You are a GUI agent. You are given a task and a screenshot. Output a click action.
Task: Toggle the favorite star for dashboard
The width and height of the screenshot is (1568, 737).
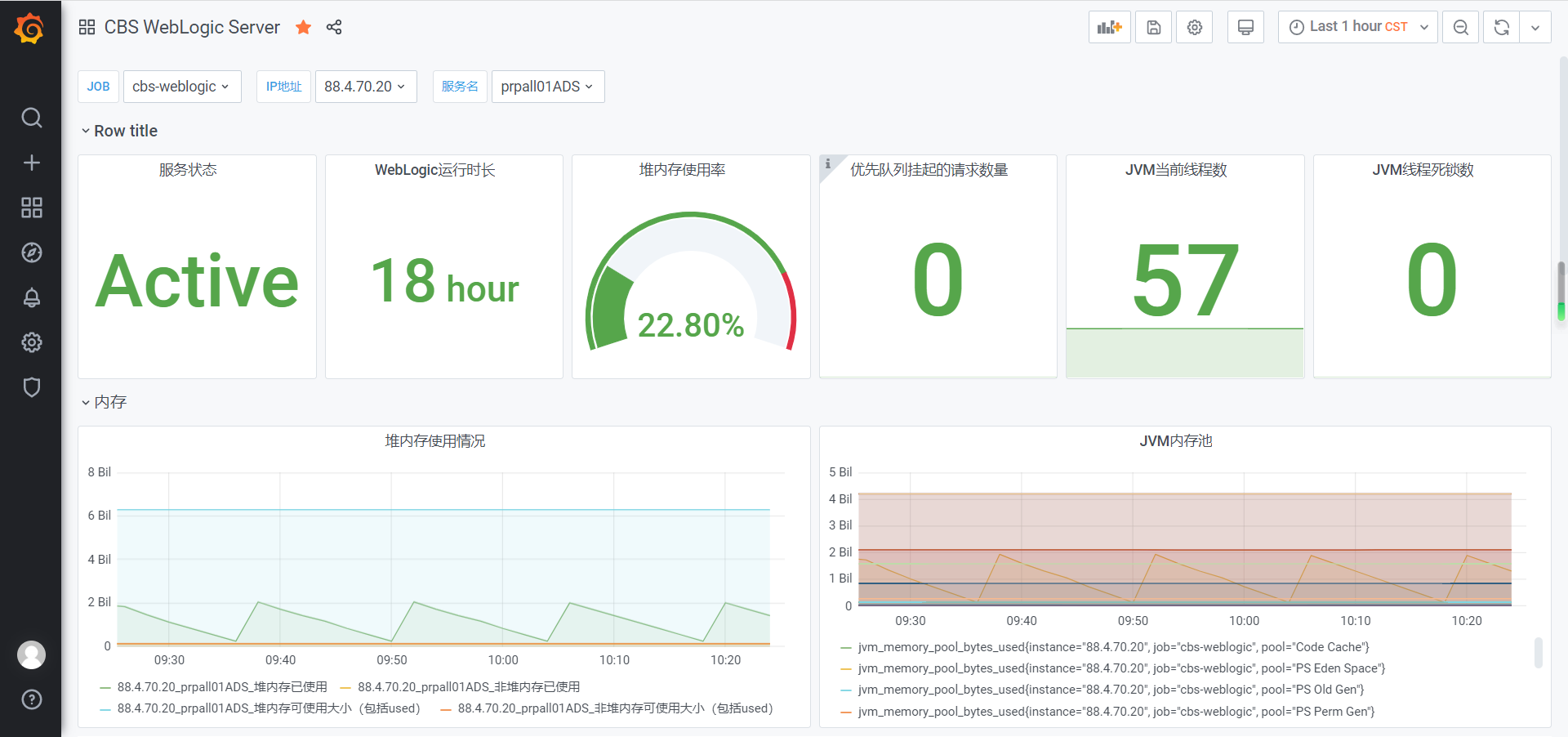click(x=303, y=27)
